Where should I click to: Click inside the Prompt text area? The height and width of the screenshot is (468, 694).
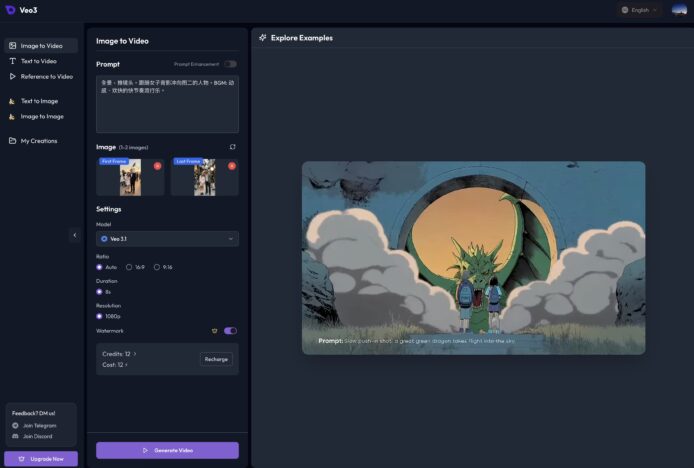(x=167, y=110)
